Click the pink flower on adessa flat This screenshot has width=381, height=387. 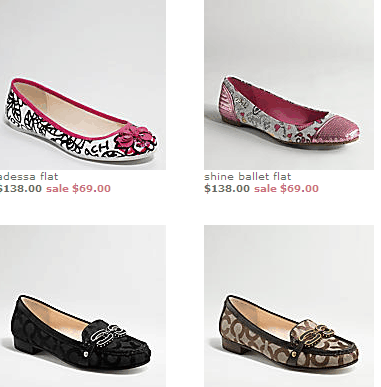pos(132,137)
